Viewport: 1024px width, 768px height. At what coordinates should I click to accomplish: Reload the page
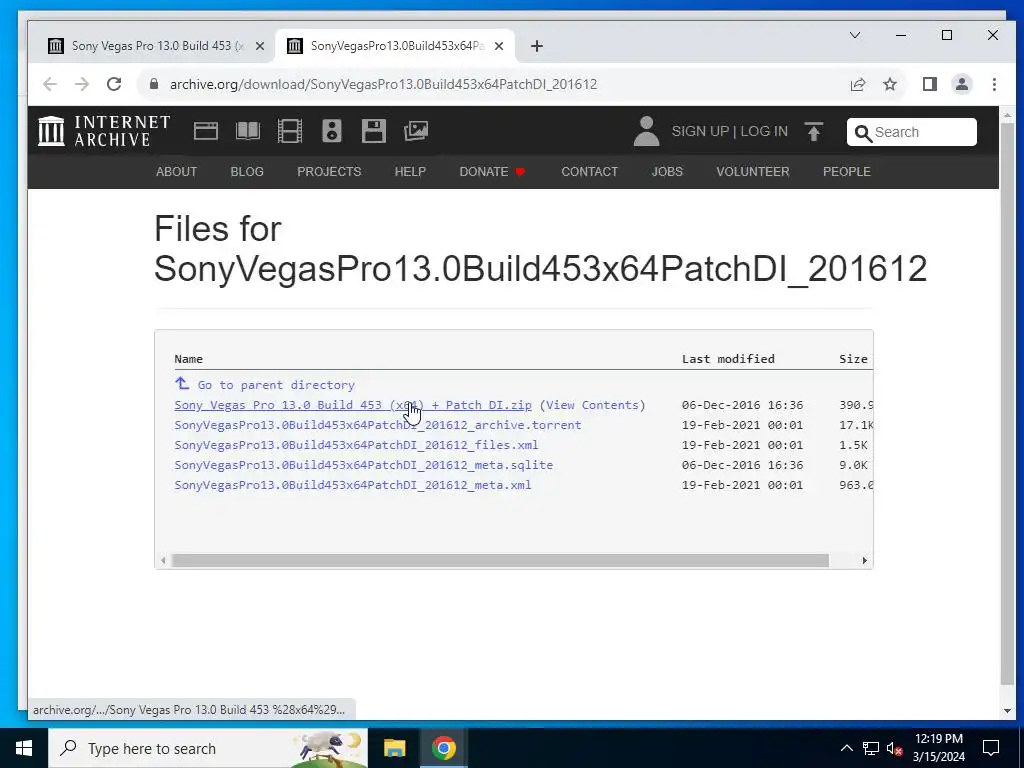(x=114, y=84)
